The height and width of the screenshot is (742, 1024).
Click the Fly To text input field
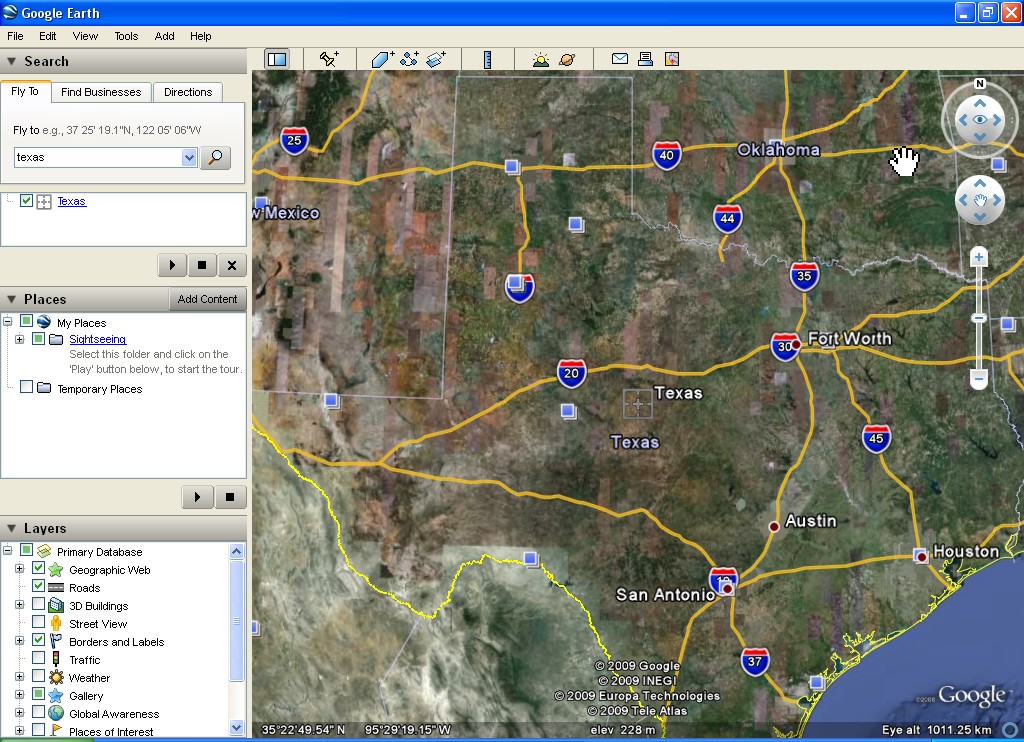(x=98, y=157)
